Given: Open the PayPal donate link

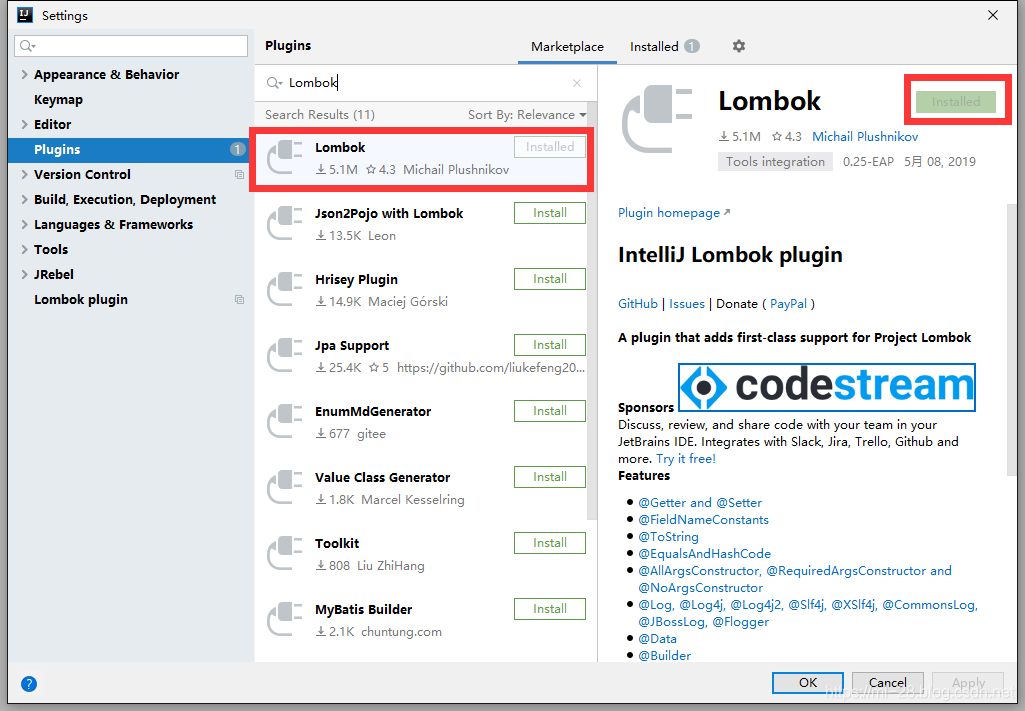Looking at the screenshot, I should [x=788, y=304].
